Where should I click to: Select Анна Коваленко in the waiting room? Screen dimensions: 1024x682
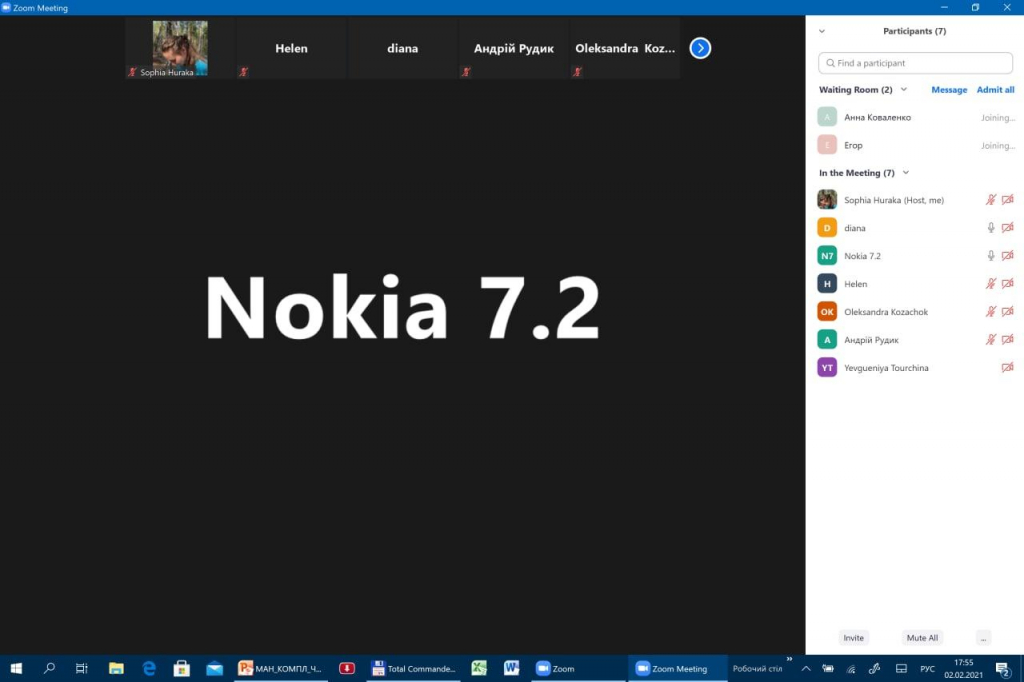915,117
